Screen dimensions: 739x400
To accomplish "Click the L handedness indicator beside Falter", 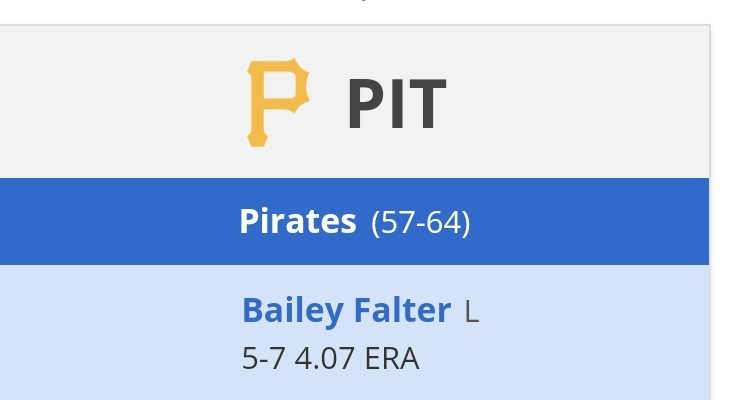I will coord(472,312).
